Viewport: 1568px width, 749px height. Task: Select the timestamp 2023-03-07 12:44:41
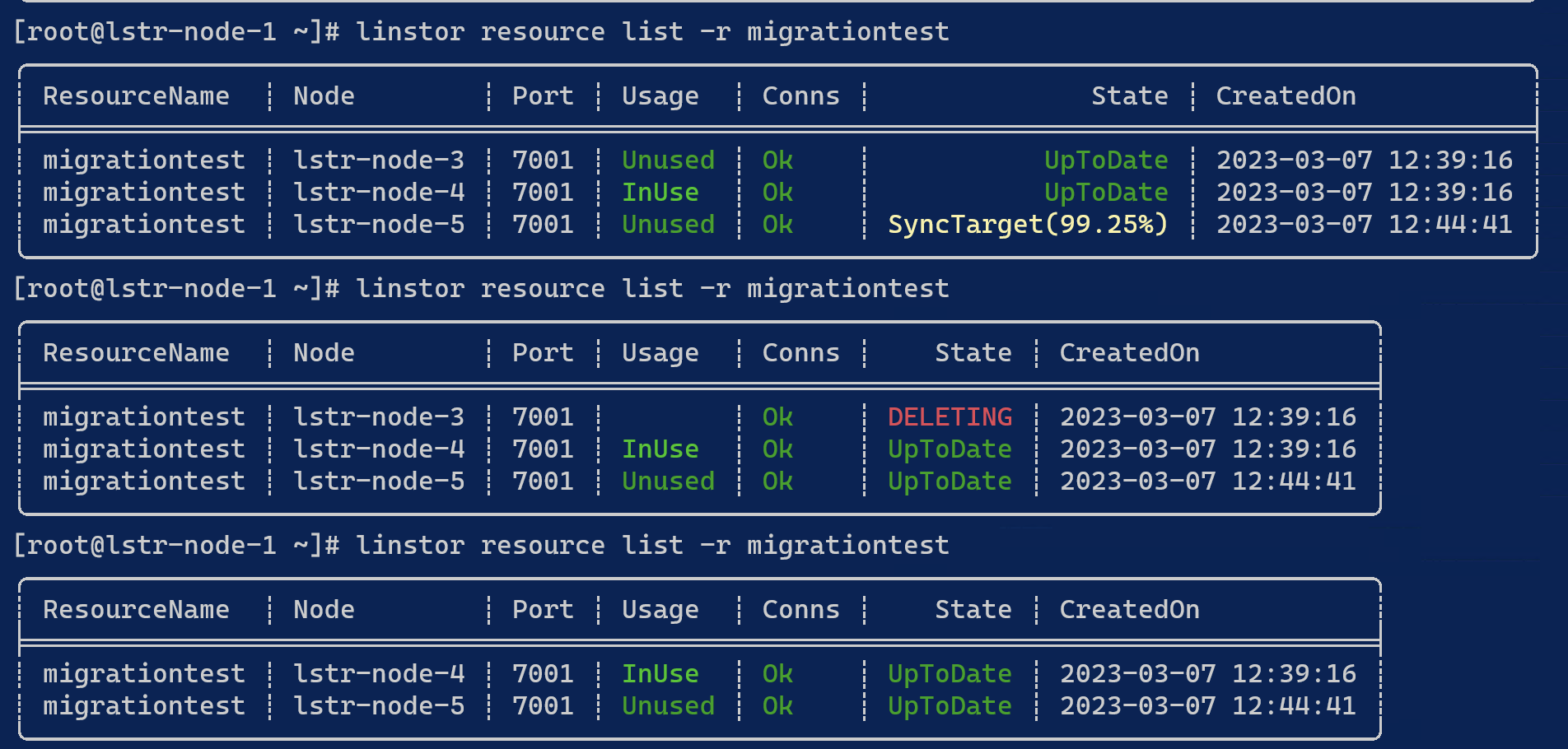pos(1365,224)
